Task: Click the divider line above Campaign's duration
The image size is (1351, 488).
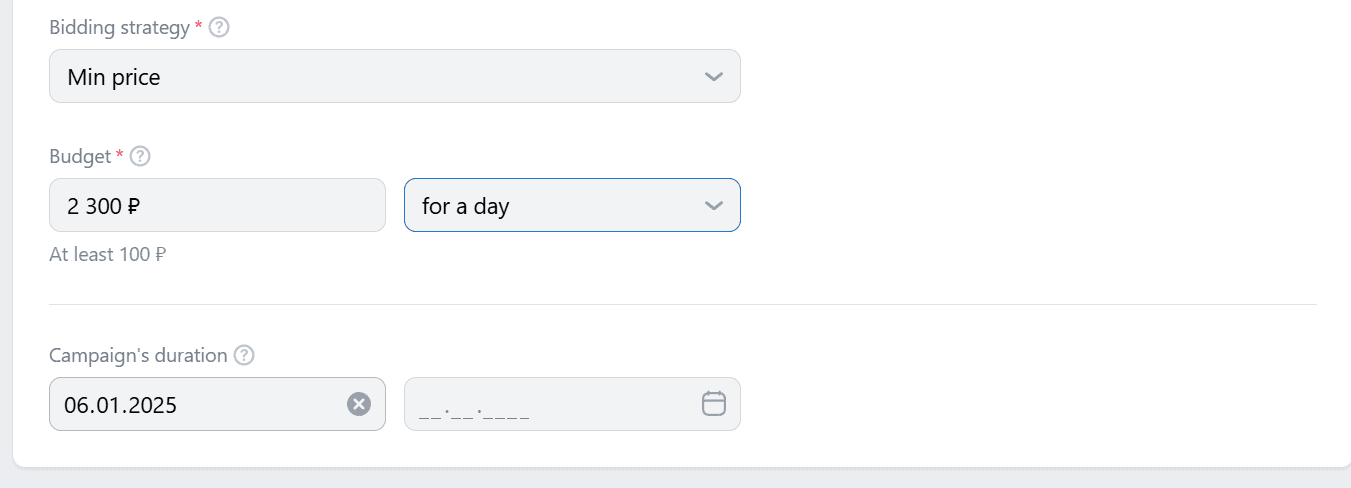Action: click(x=683, y=304)
